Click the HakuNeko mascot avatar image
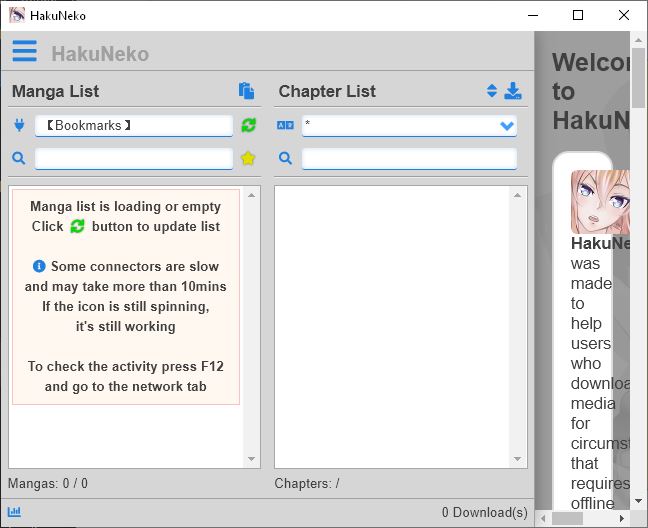This screenshot has height=528, width=648. click(600, 202)
